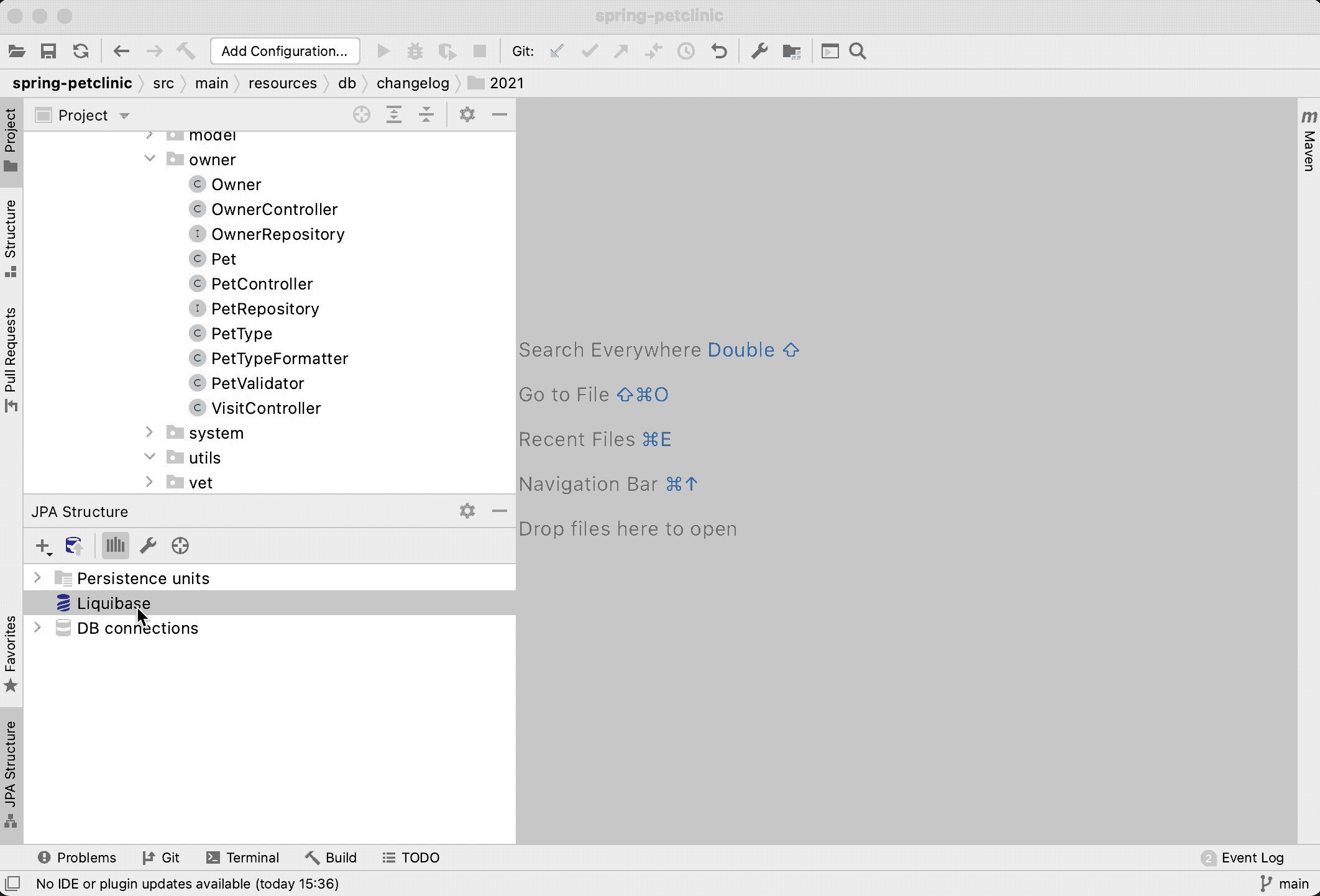The image size is (1320, 896).
Task: Open IDE settings with wrench icon
Action: pyautogui.click(x=759, y=52)
